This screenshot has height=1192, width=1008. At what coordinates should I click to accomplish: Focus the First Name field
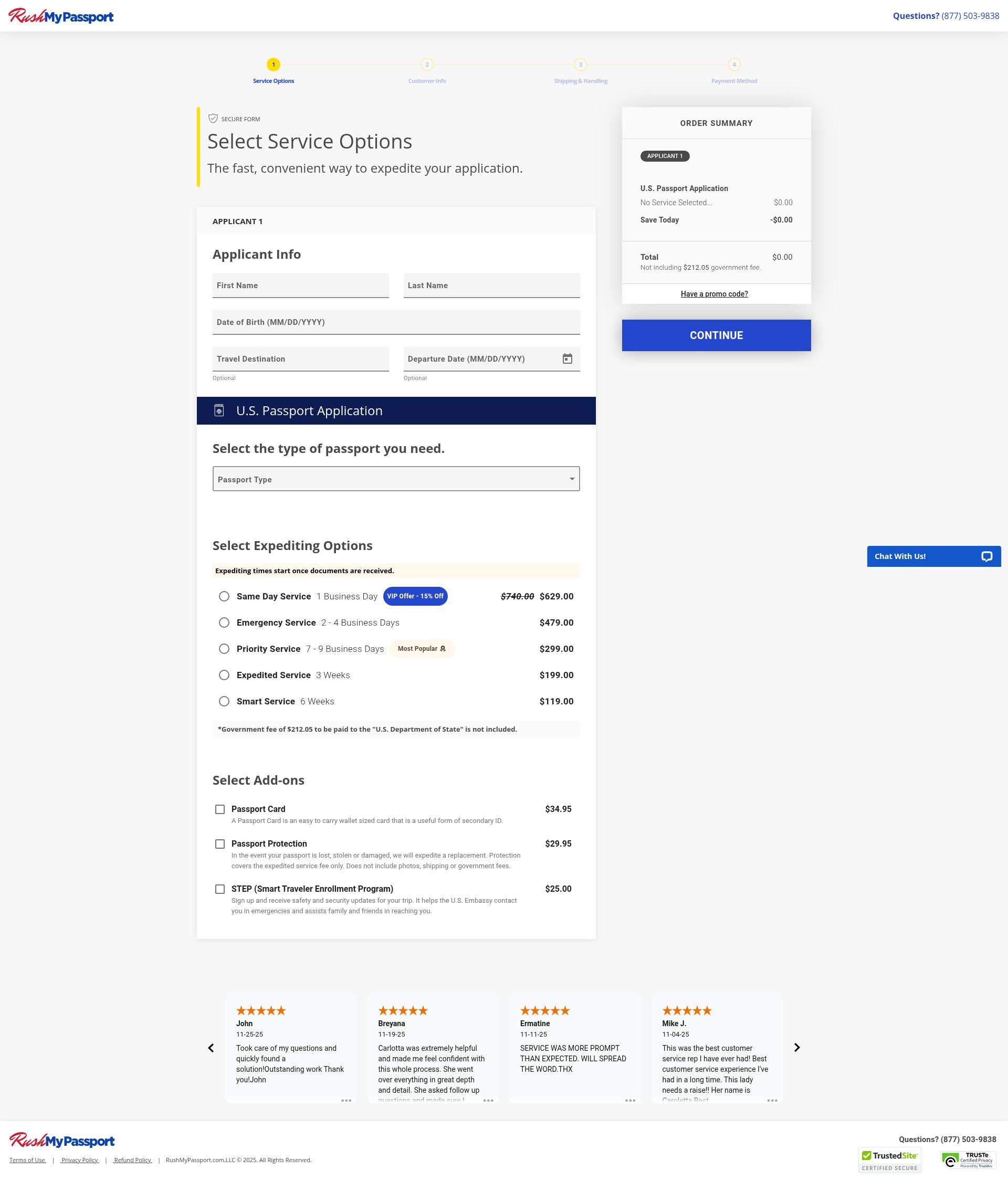click(x=301, y=286)
